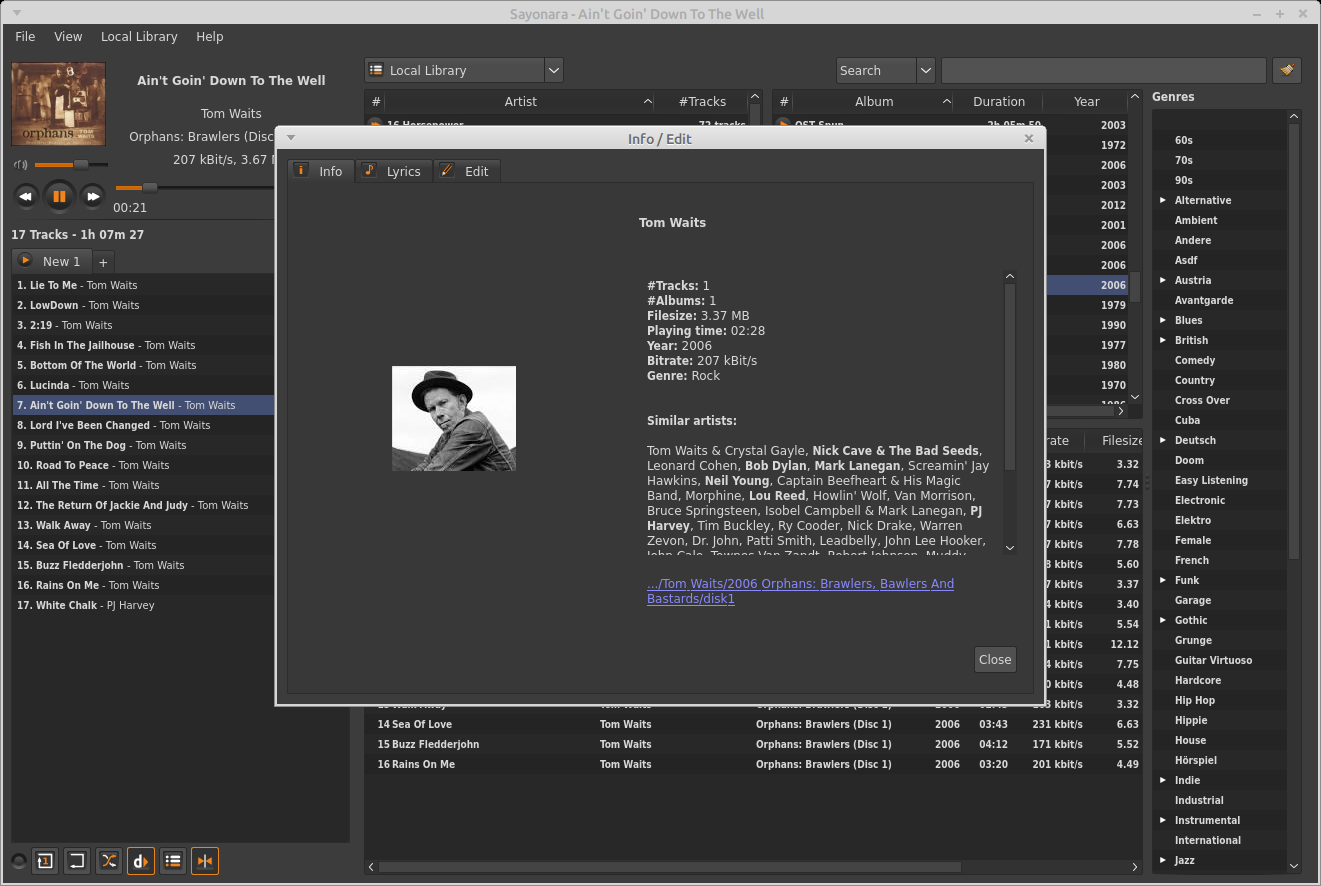Open the Local Library dropdown
This screenshot has height=886, width=1321.
[464, 70]
